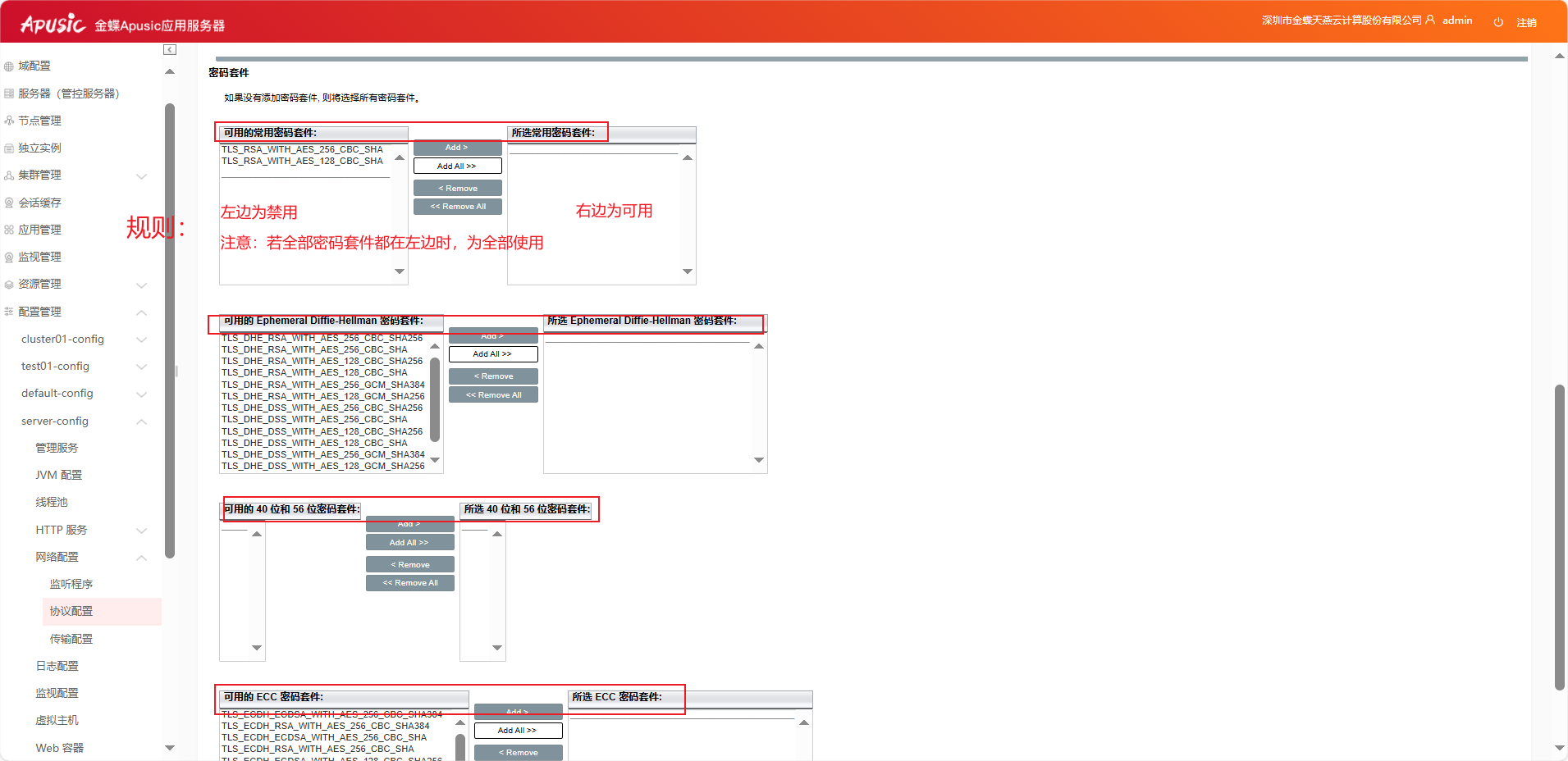
Task: Expand the HTTP 服务 chevron
Action: tap(141, 531)
